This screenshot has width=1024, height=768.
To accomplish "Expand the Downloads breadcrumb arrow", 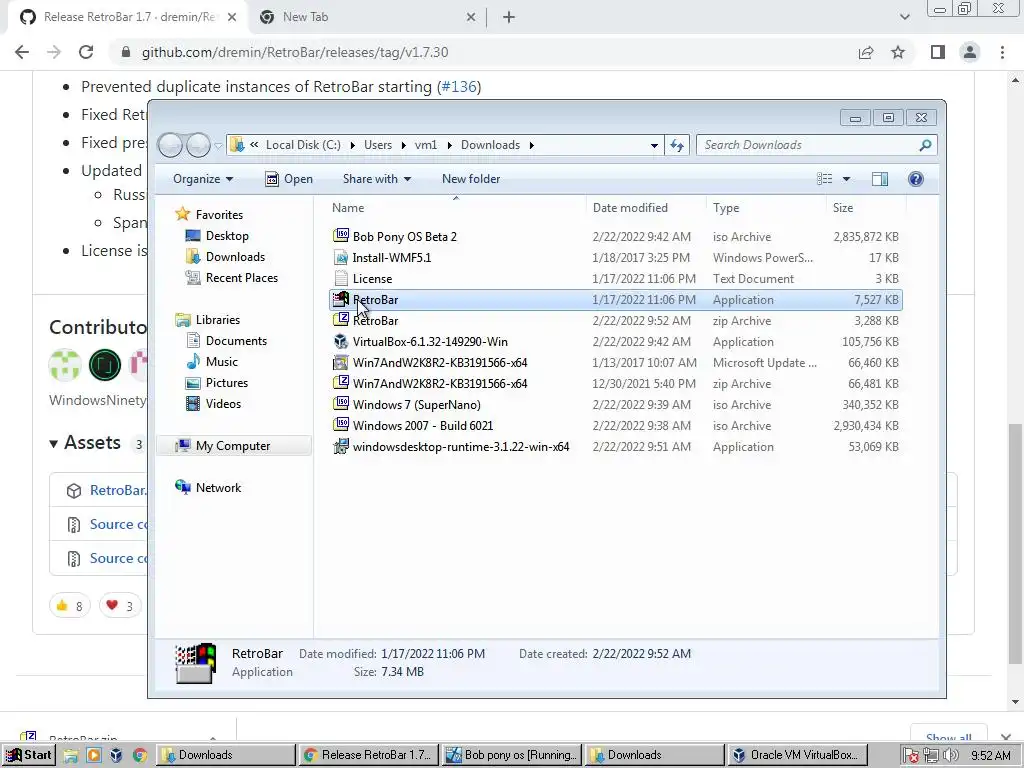I will pyautogui.click(x=532, y=145).
